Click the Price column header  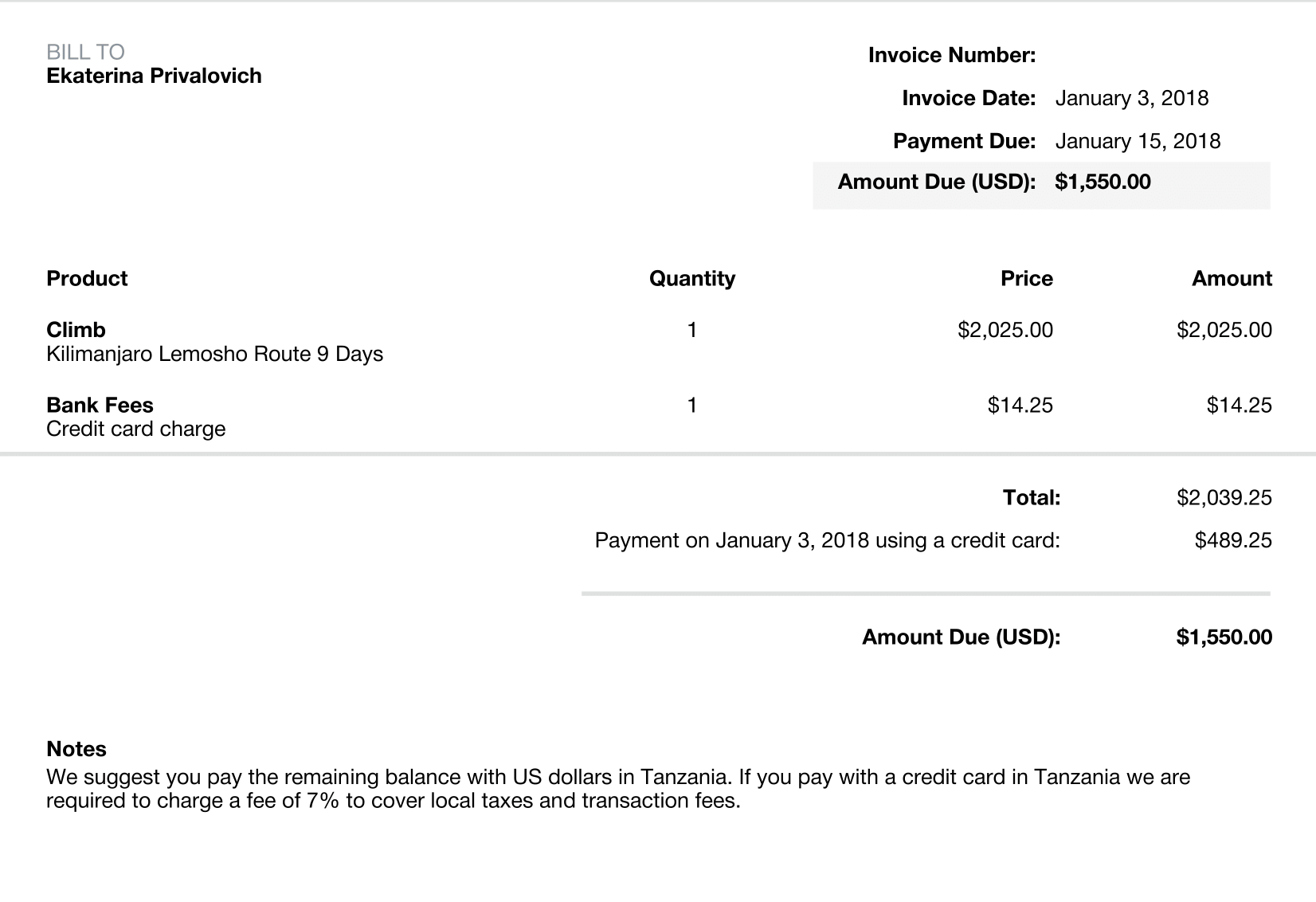[x=1026, y=278]
